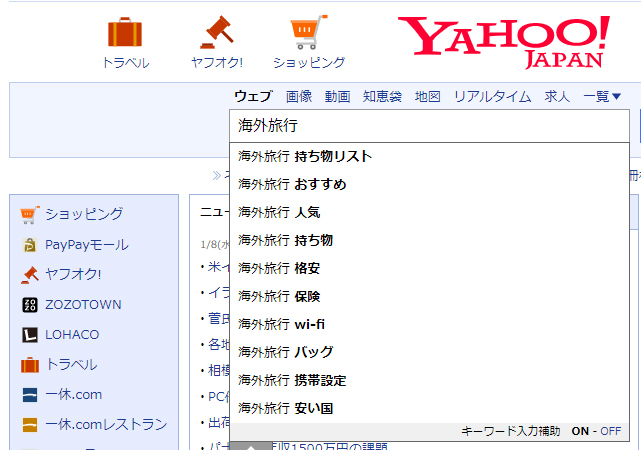Click the LOHACO logo icon

click(x=29, y=335)
